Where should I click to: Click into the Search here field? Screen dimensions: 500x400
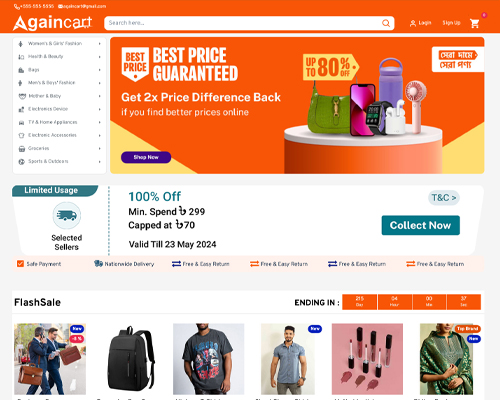pos(243,23)
